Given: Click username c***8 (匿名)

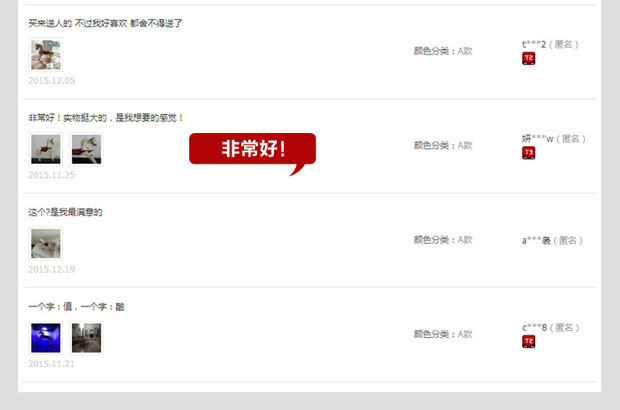Looking at the screenshot, I should 550,328.
